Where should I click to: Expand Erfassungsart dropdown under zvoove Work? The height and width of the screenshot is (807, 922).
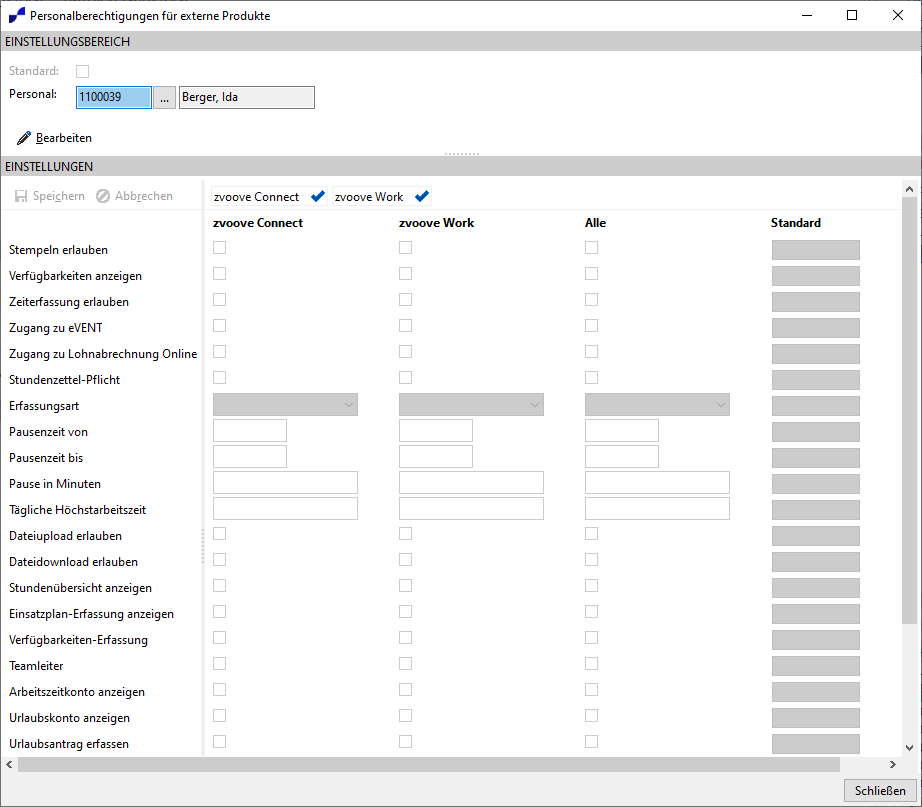pyautogui.click(x=471, y=405)
